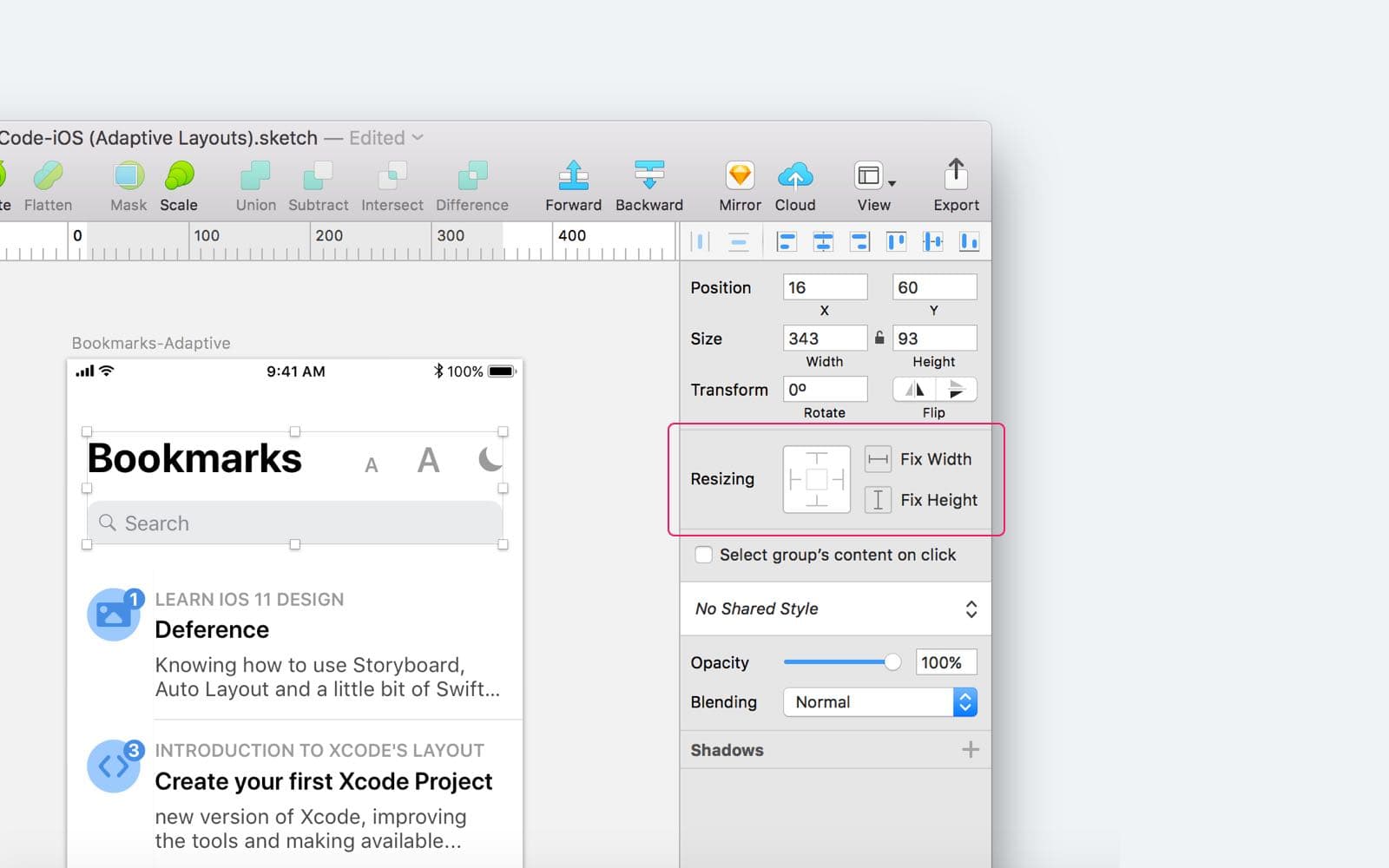Toggle the bottom pin in Resizing control
1389x868 pixels.
tap(817, 499)
